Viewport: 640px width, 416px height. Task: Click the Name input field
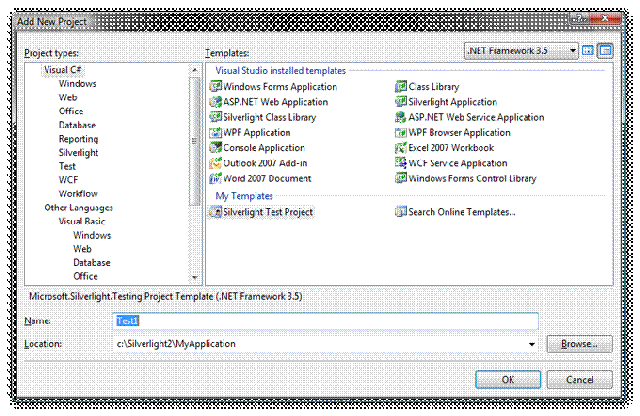(x=325, y=321)
